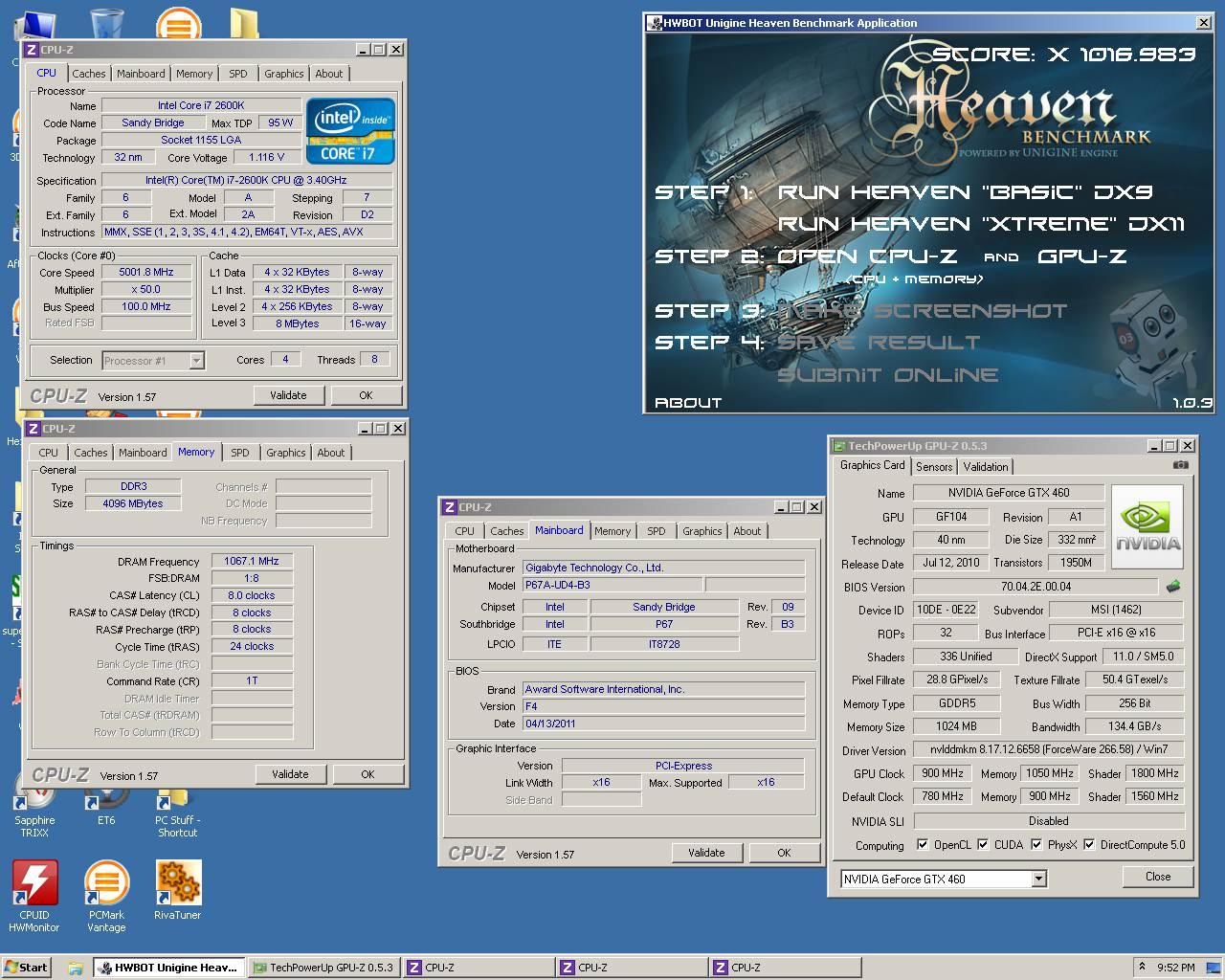Screen dimensions: 1225x980
Task: Switch to Sensors tab in GPU-Z
Action: 934,467
